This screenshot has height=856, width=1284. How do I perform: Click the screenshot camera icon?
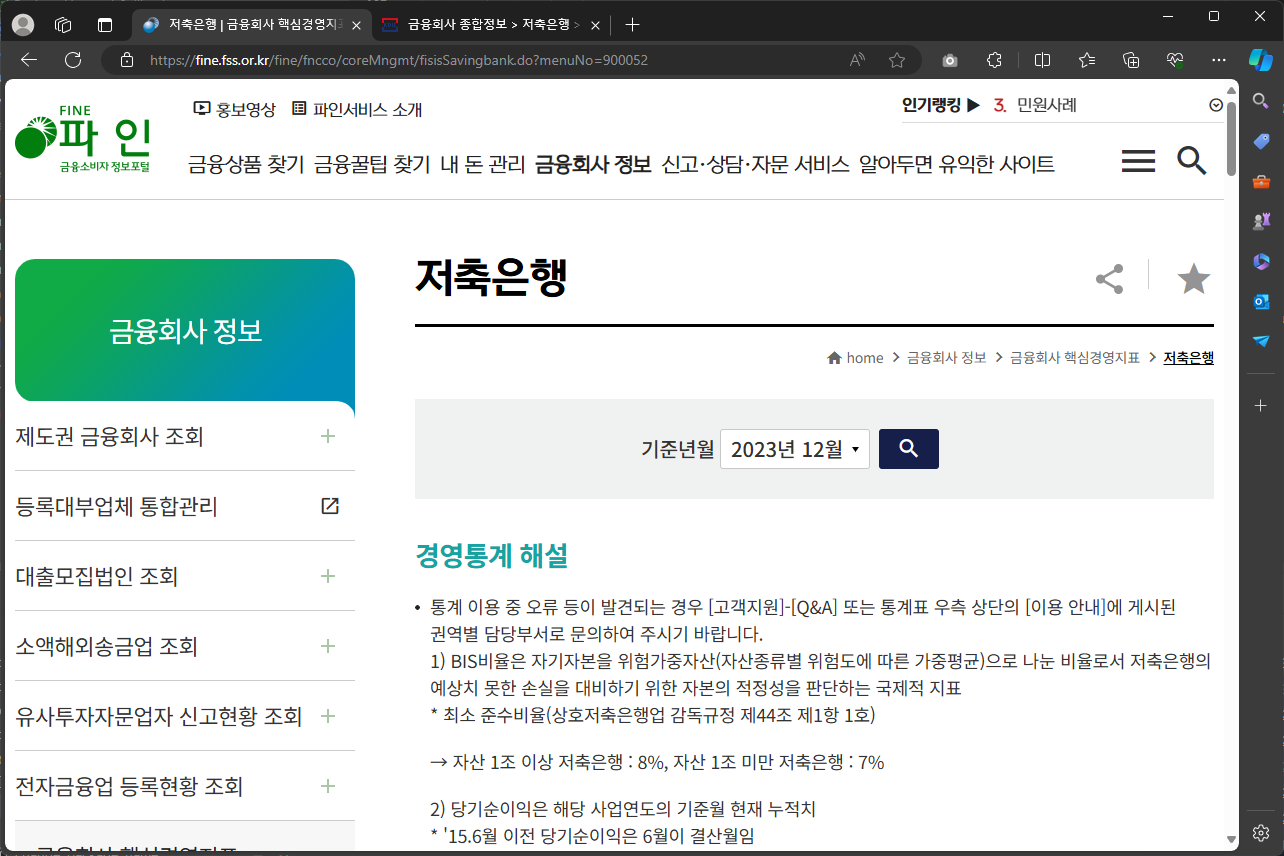[x=950, y=60]
